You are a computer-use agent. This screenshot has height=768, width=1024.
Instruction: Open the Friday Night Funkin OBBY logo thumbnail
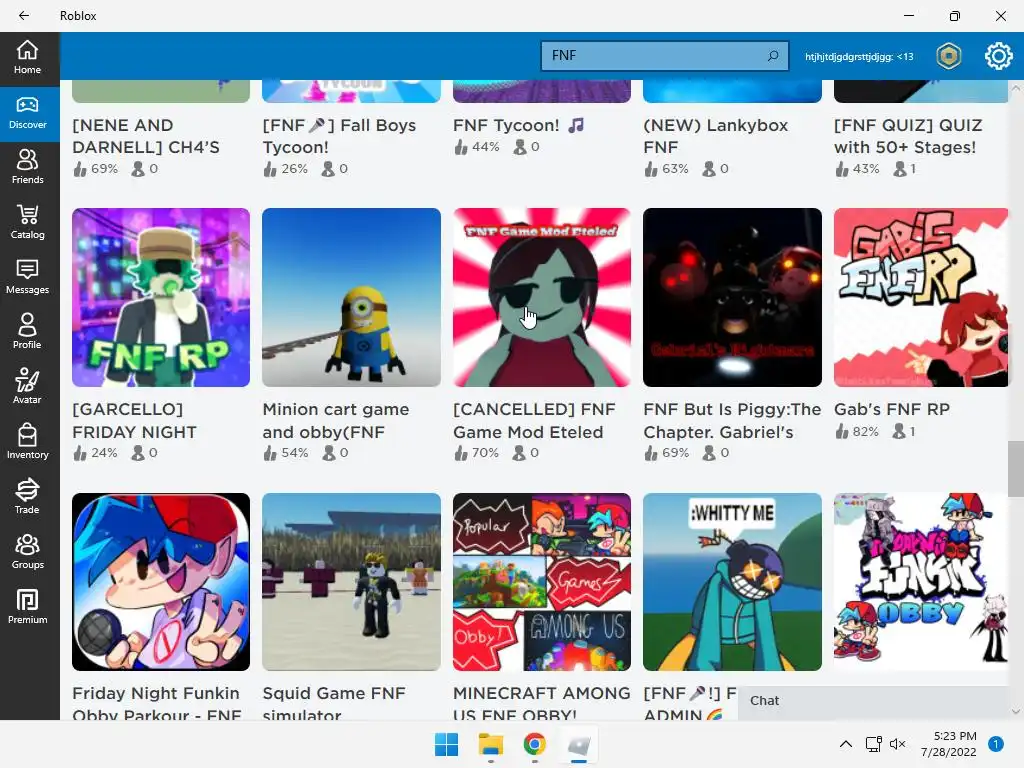tap(921, 582)
